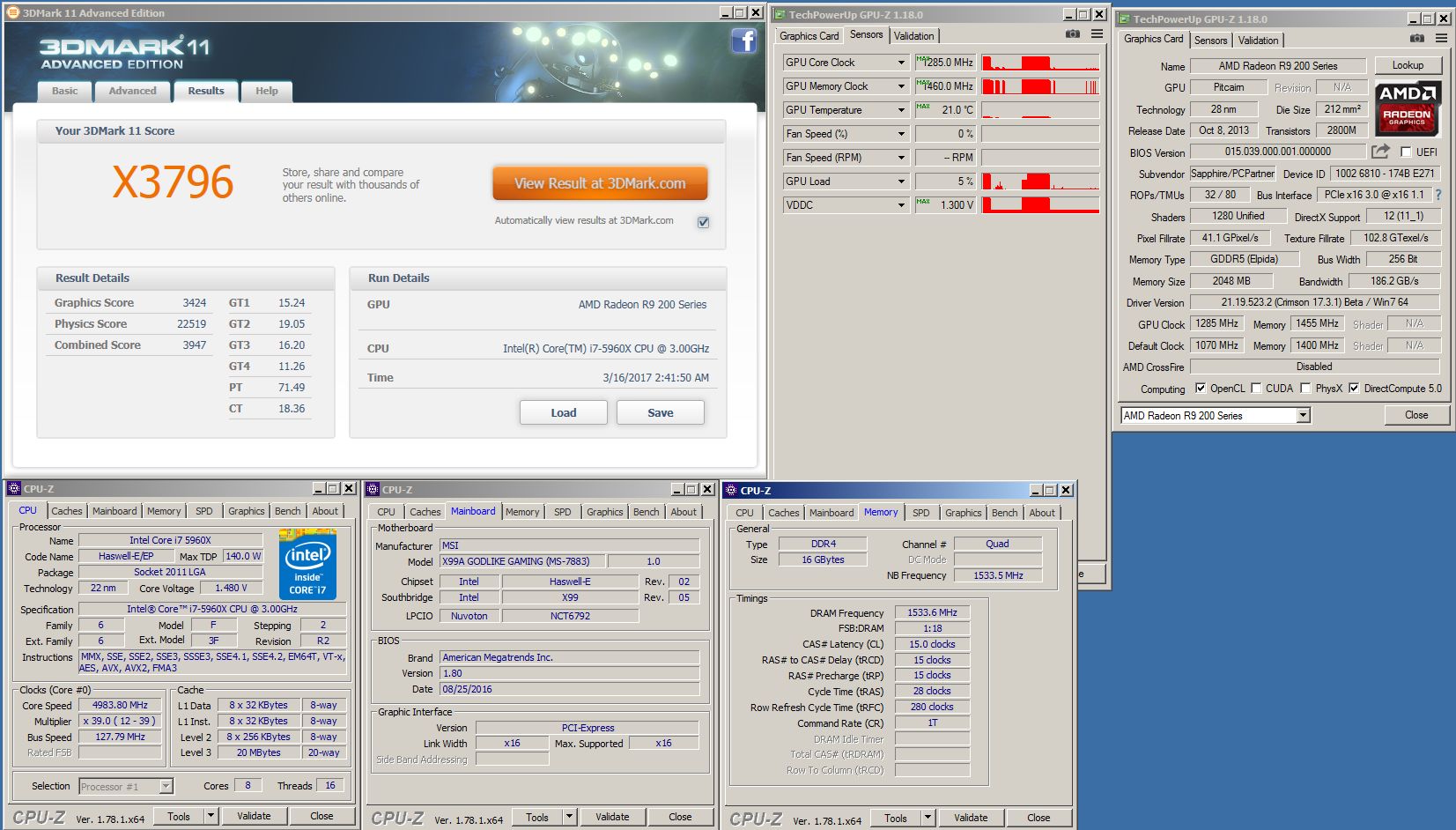Click camera icon in GPU-Z Graphics Card window
Screen dimensions: 1456x830
1416,39
